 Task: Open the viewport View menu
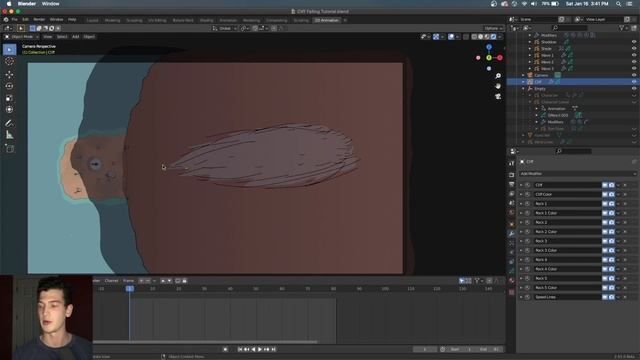48,37
